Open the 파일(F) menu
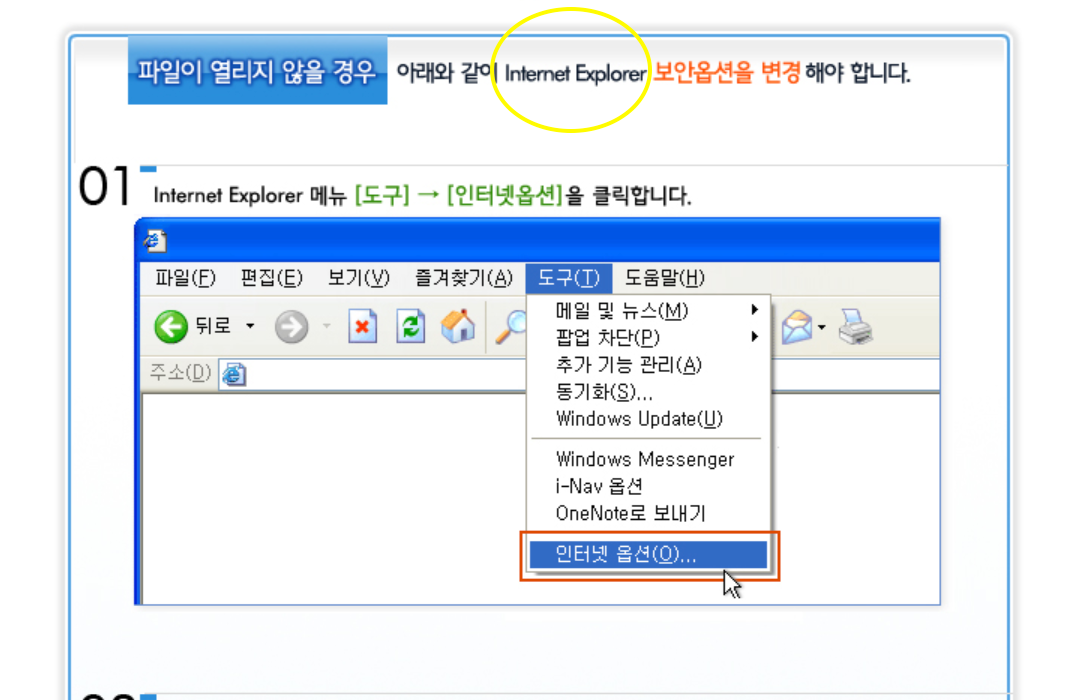 click(185, 279)
